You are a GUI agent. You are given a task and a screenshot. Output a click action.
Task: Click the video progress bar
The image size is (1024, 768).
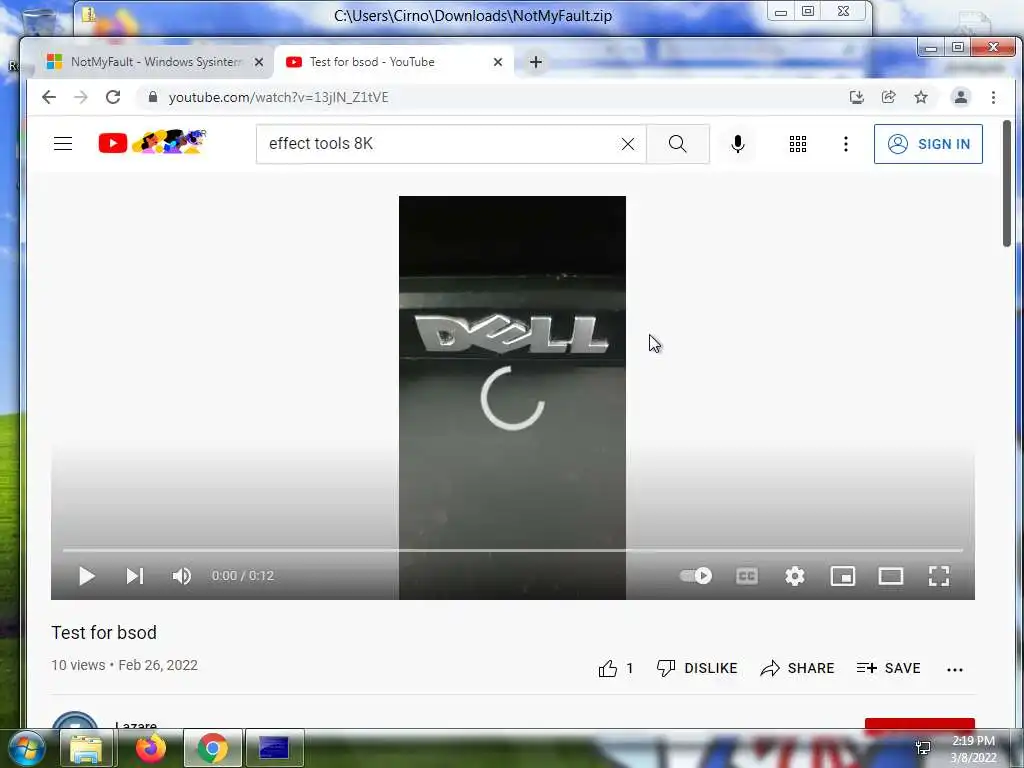coord(513,551)
